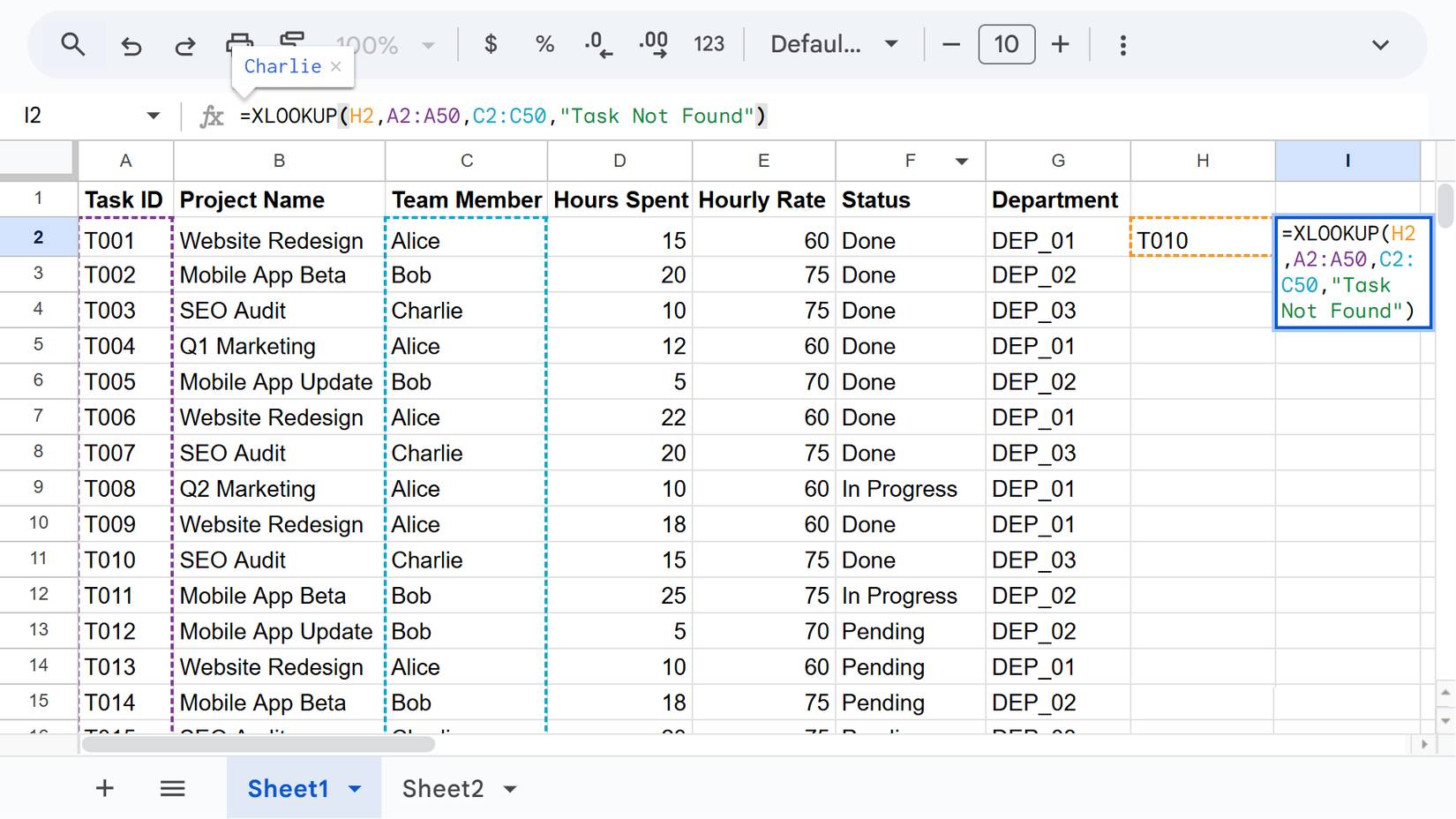The image size is (1456, 819).
Task: Switch to the Sheet2 tab
Action: pyautogui.click(x=443, y=788)
